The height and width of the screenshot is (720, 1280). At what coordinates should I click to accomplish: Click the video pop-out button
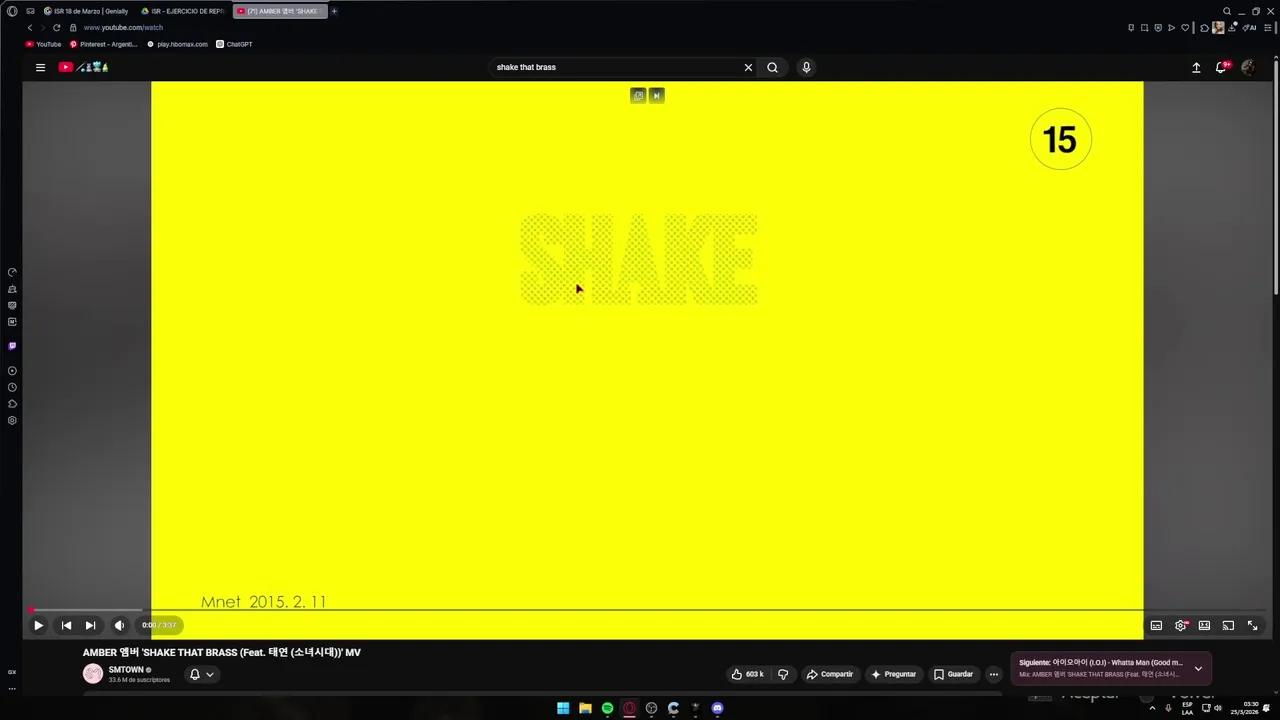(x=638, y=95)
